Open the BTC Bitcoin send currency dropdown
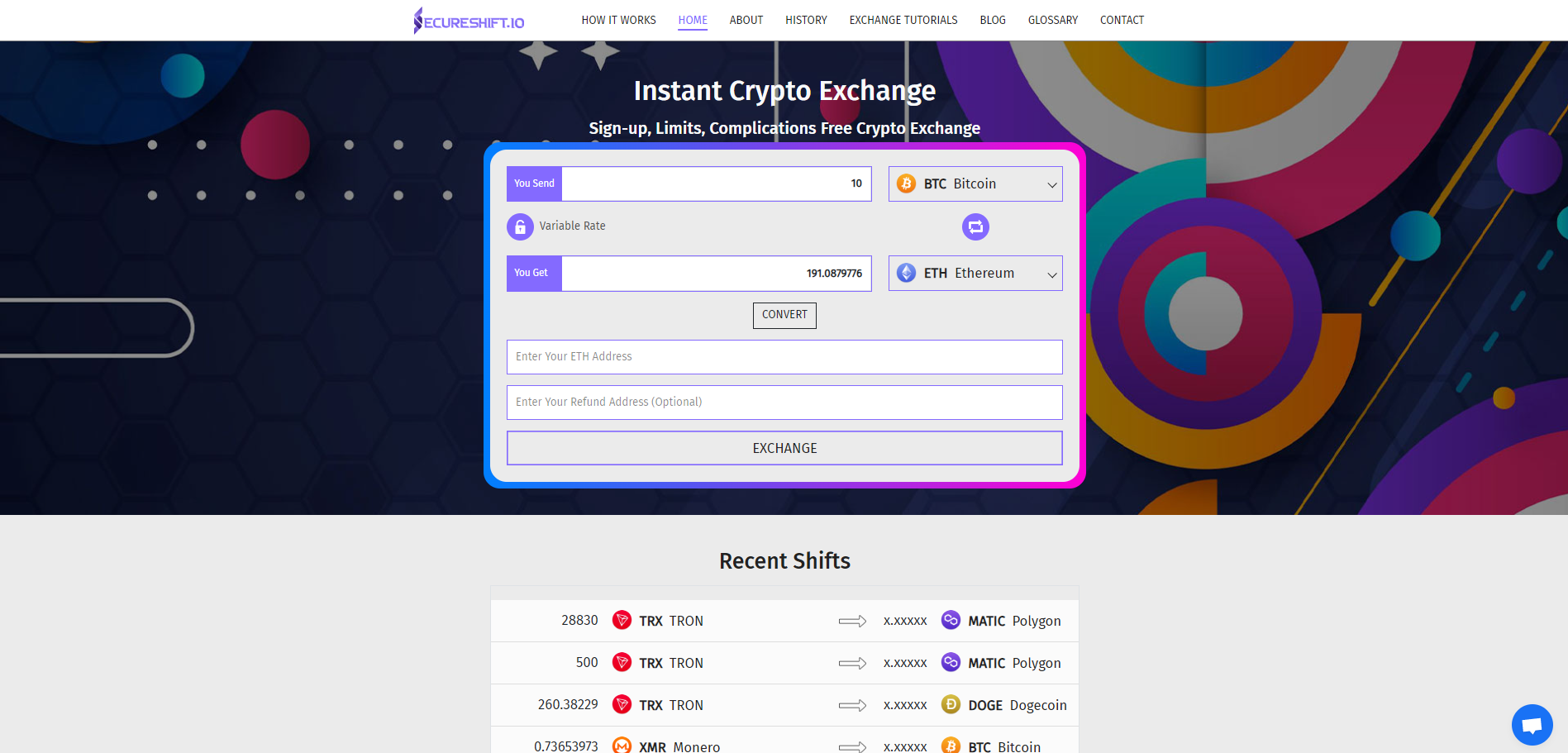 975,183
